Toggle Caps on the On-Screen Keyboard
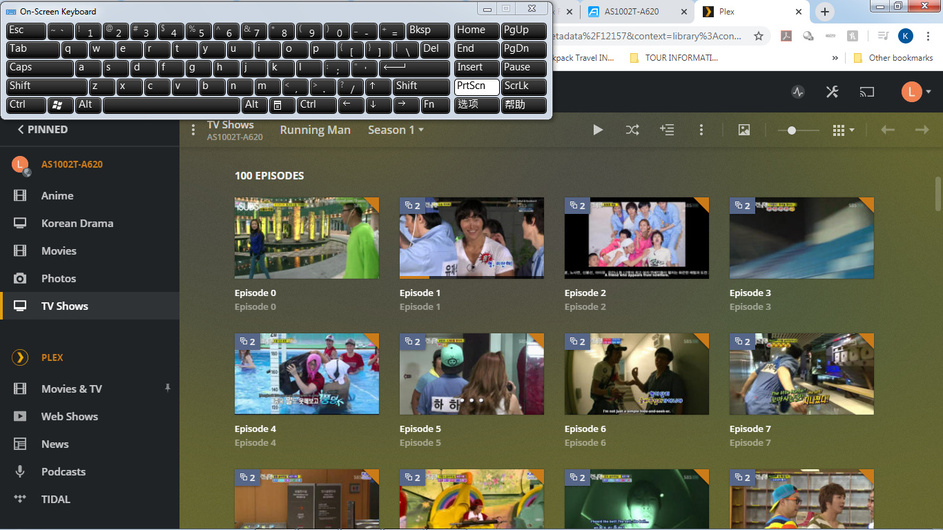This screenshot has width=943, height=530. 40,67
